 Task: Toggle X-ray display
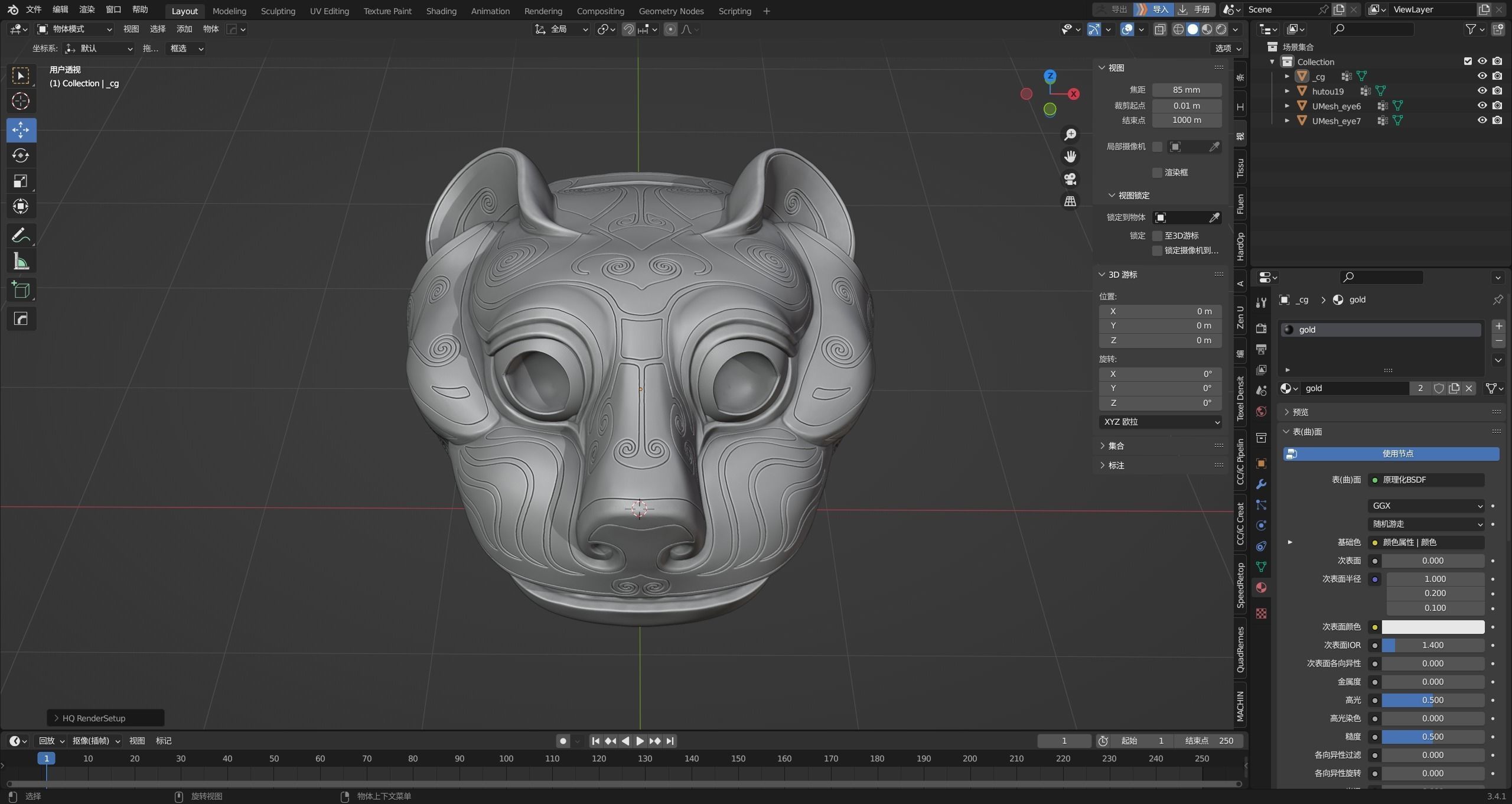1160,29
